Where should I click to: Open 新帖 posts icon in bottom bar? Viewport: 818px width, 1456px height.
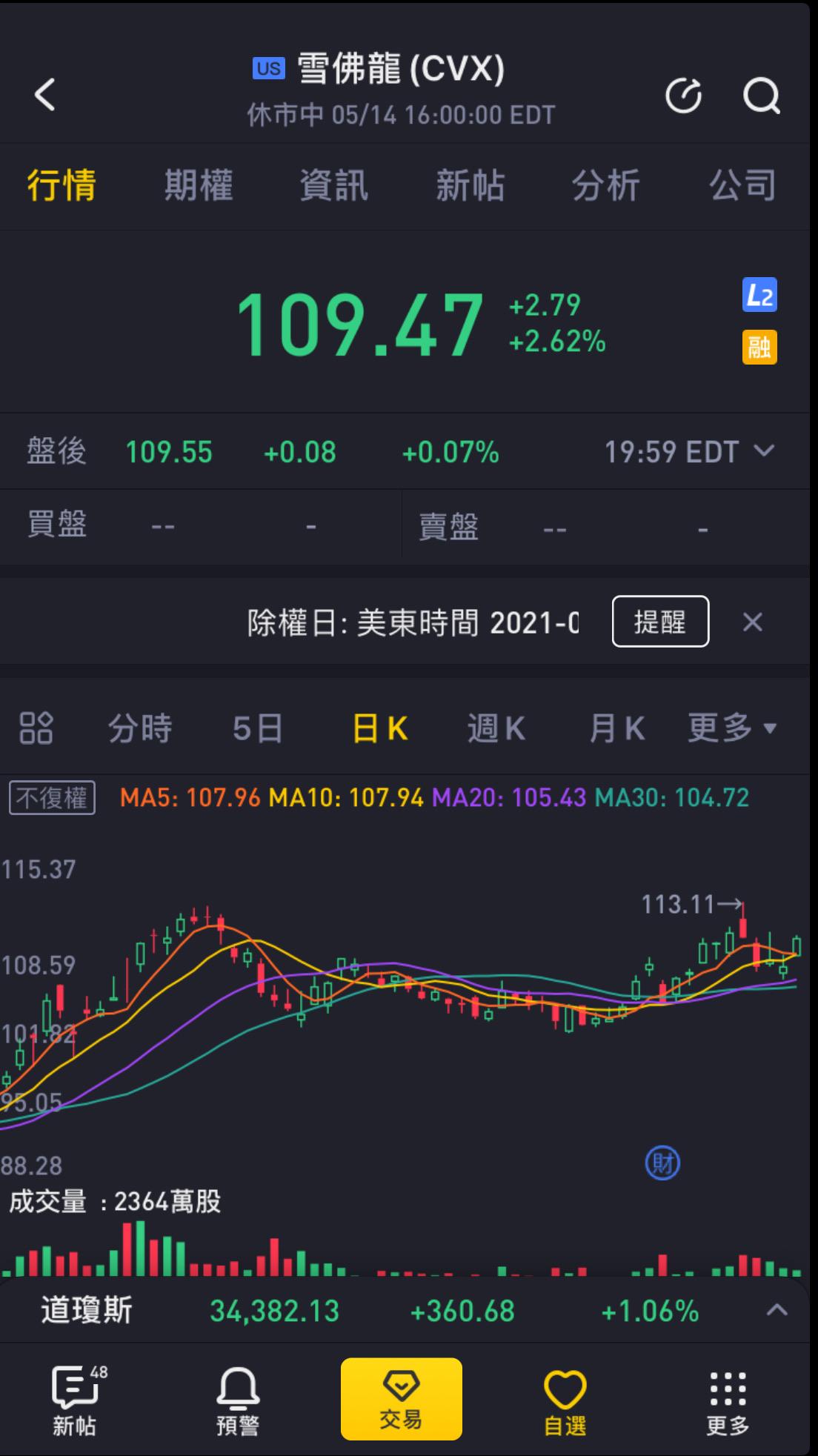(x=75, y=1400)
